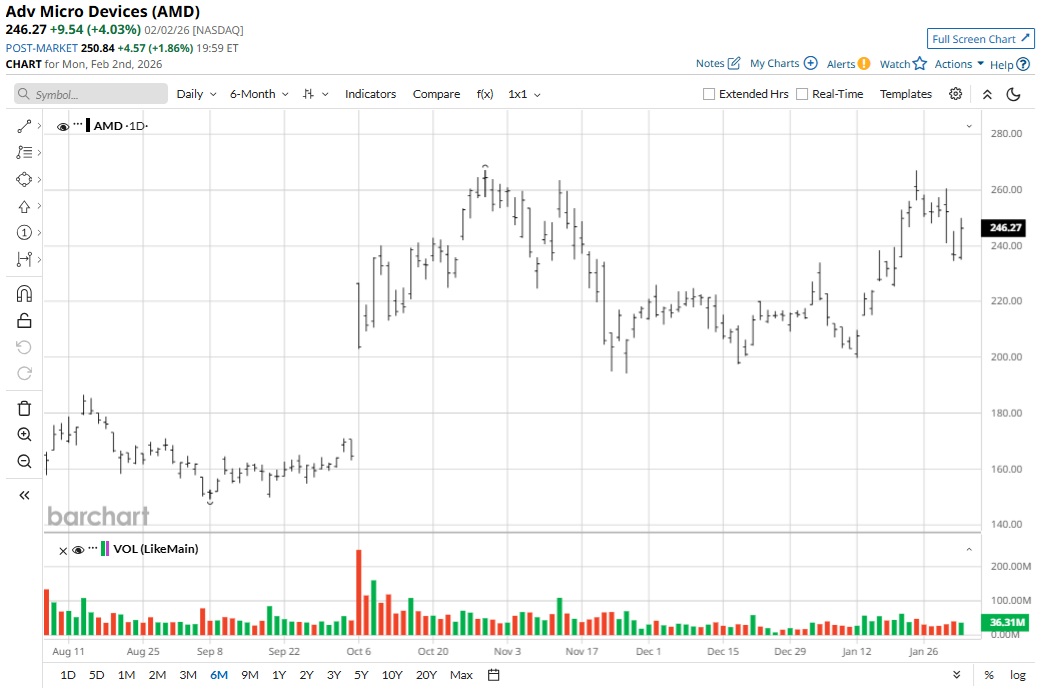Toggle log scale mode

pos(1017,675)
